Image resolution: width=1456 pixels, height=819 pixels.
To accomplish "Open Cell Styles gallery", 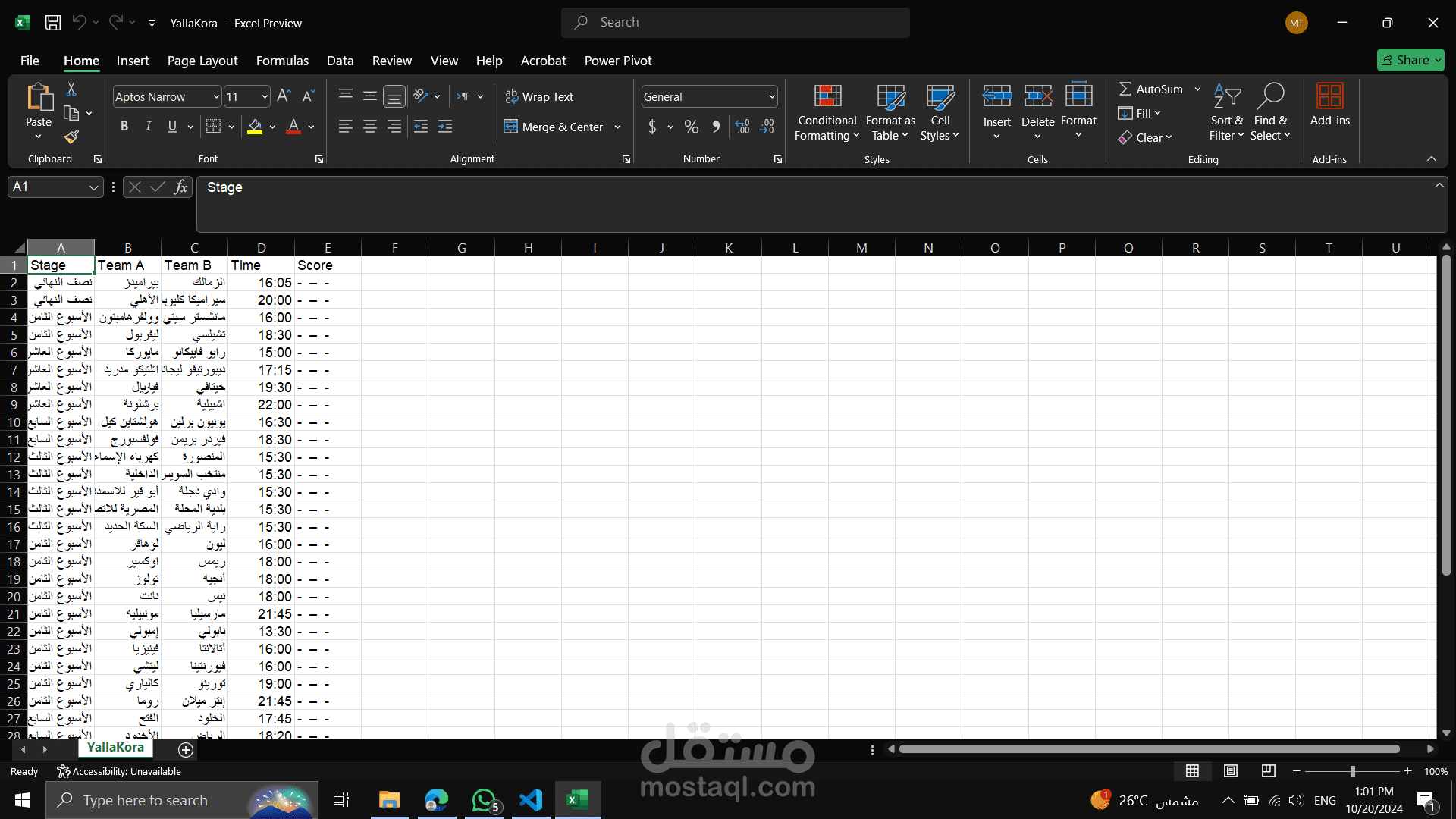I will pos(940,112).
